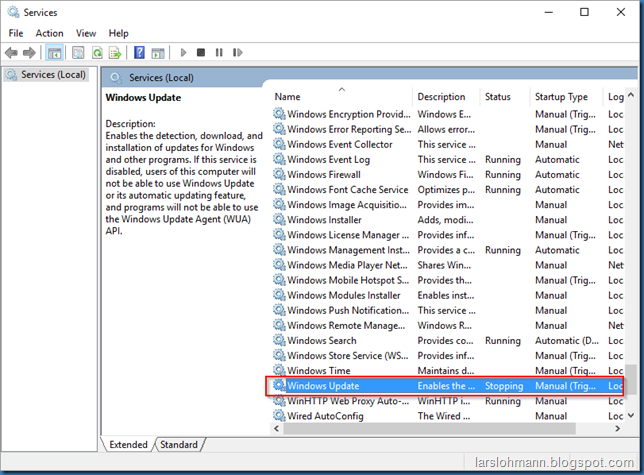Screen dimensions: 644x475
Task: Click Services (Local) header in details pane
Action: point(161,78)
